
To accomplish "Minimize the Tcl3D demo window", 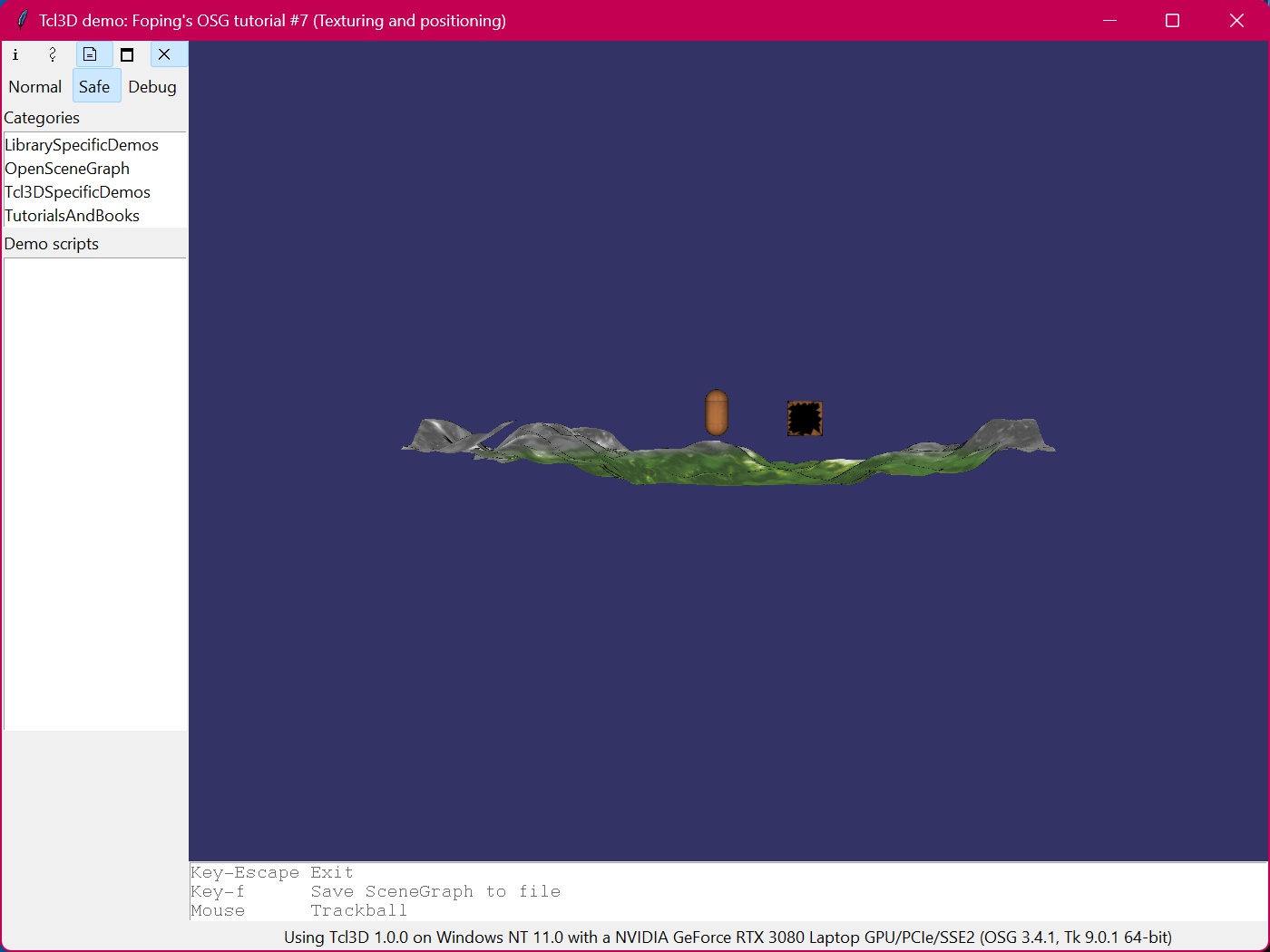I will click(1109, 20).
